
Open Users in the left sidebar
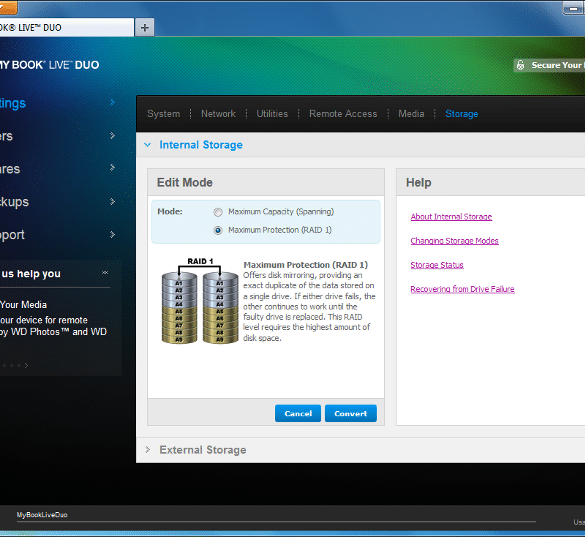[6, 136]
